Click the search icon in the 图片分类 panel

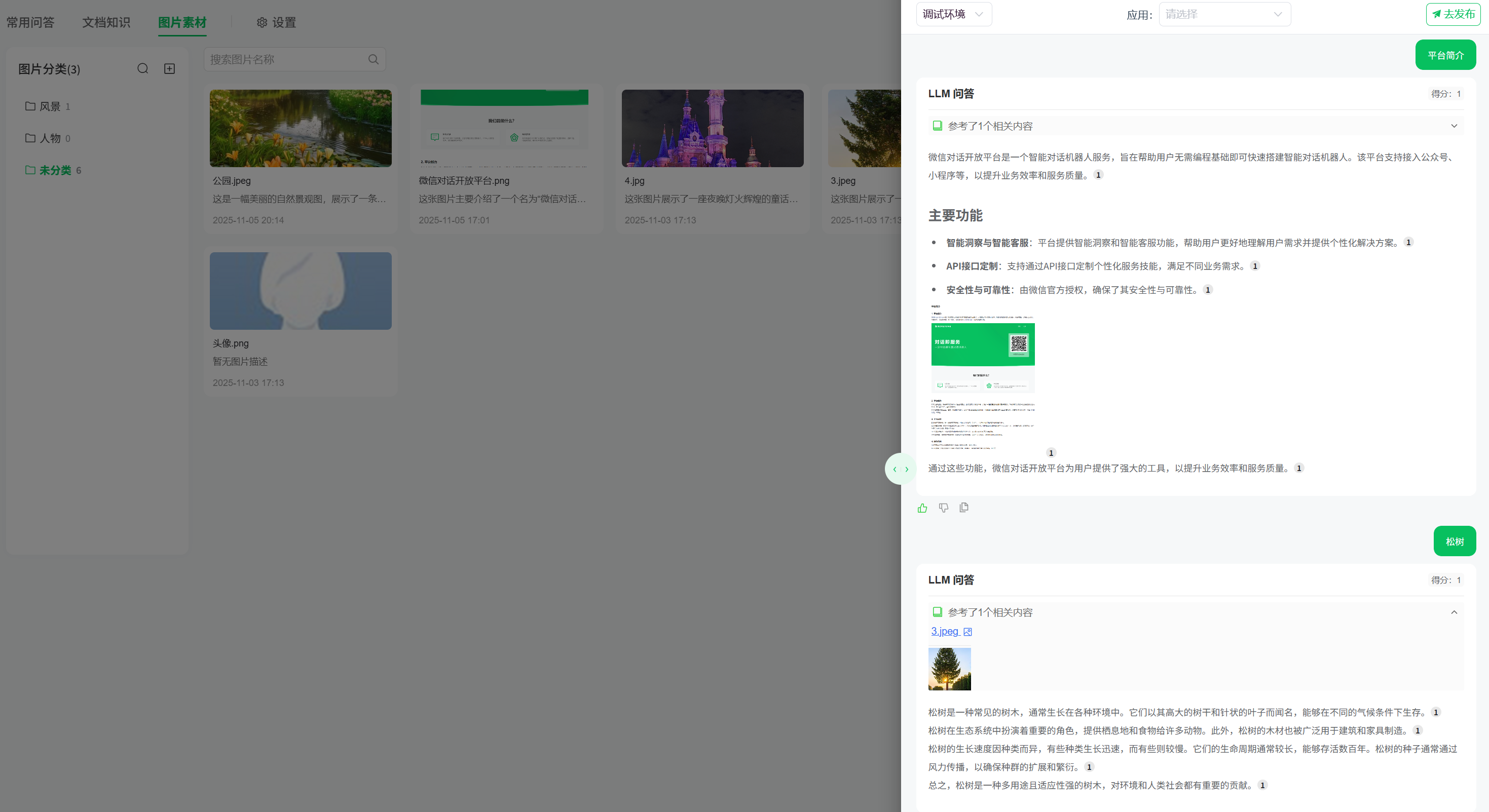143,68
